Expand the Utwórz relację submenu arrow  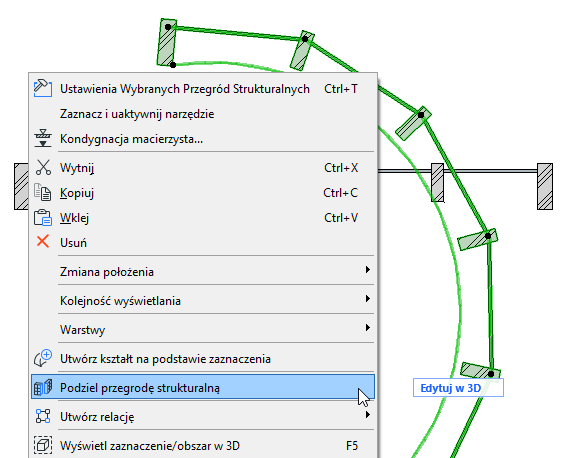367,415
